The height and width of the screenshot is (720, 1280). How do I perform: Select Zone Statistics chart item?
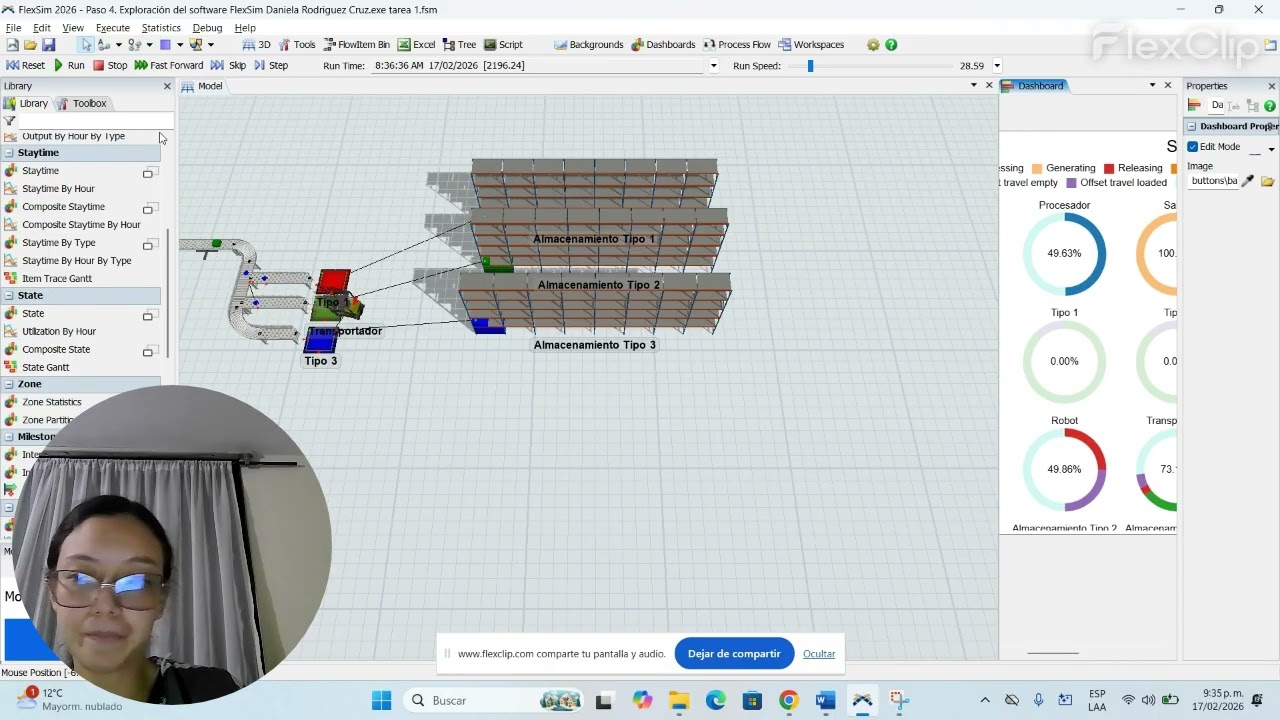(x=52, y=402)
